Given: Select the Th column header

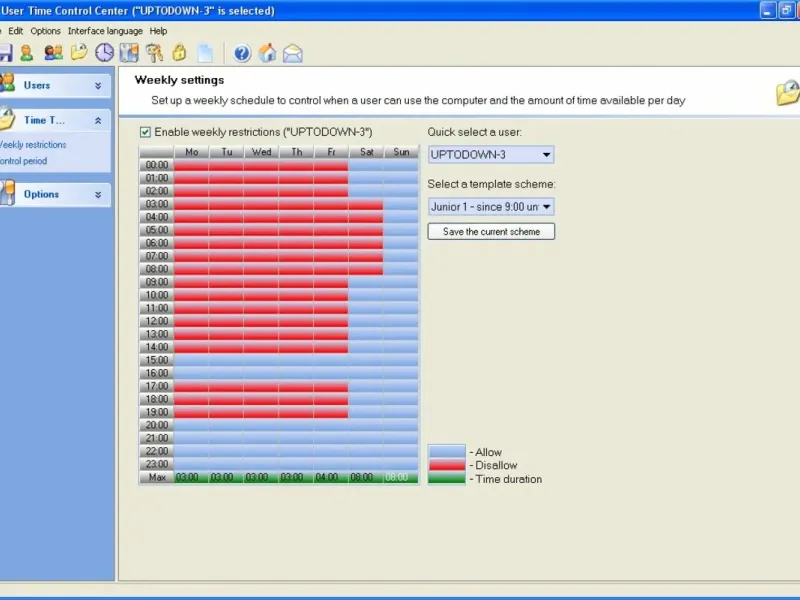Looking at the screenshot, I should click(x=296, y=152).
